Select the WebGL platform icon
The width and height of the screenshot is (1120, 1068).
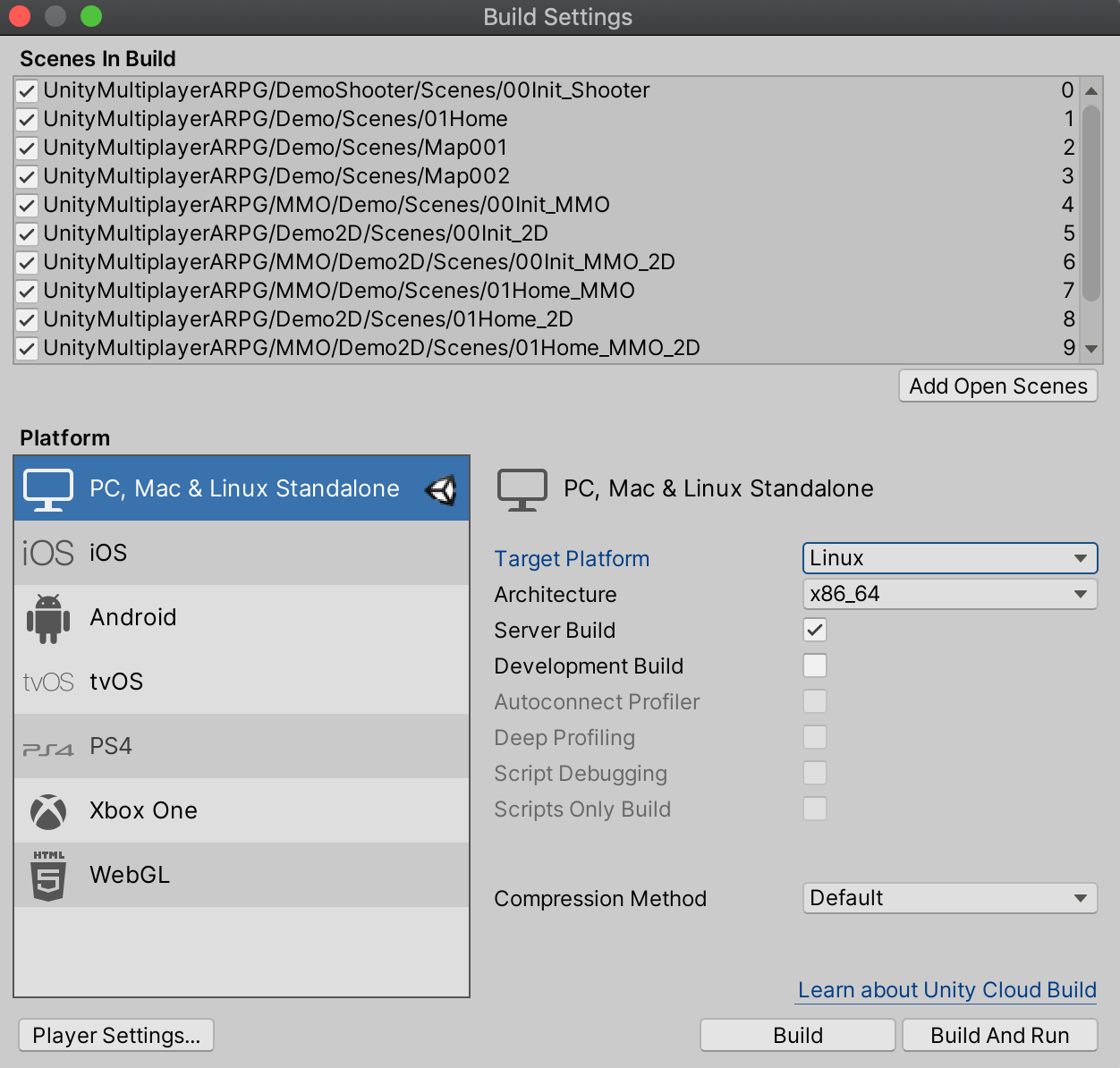pos(47,875)
